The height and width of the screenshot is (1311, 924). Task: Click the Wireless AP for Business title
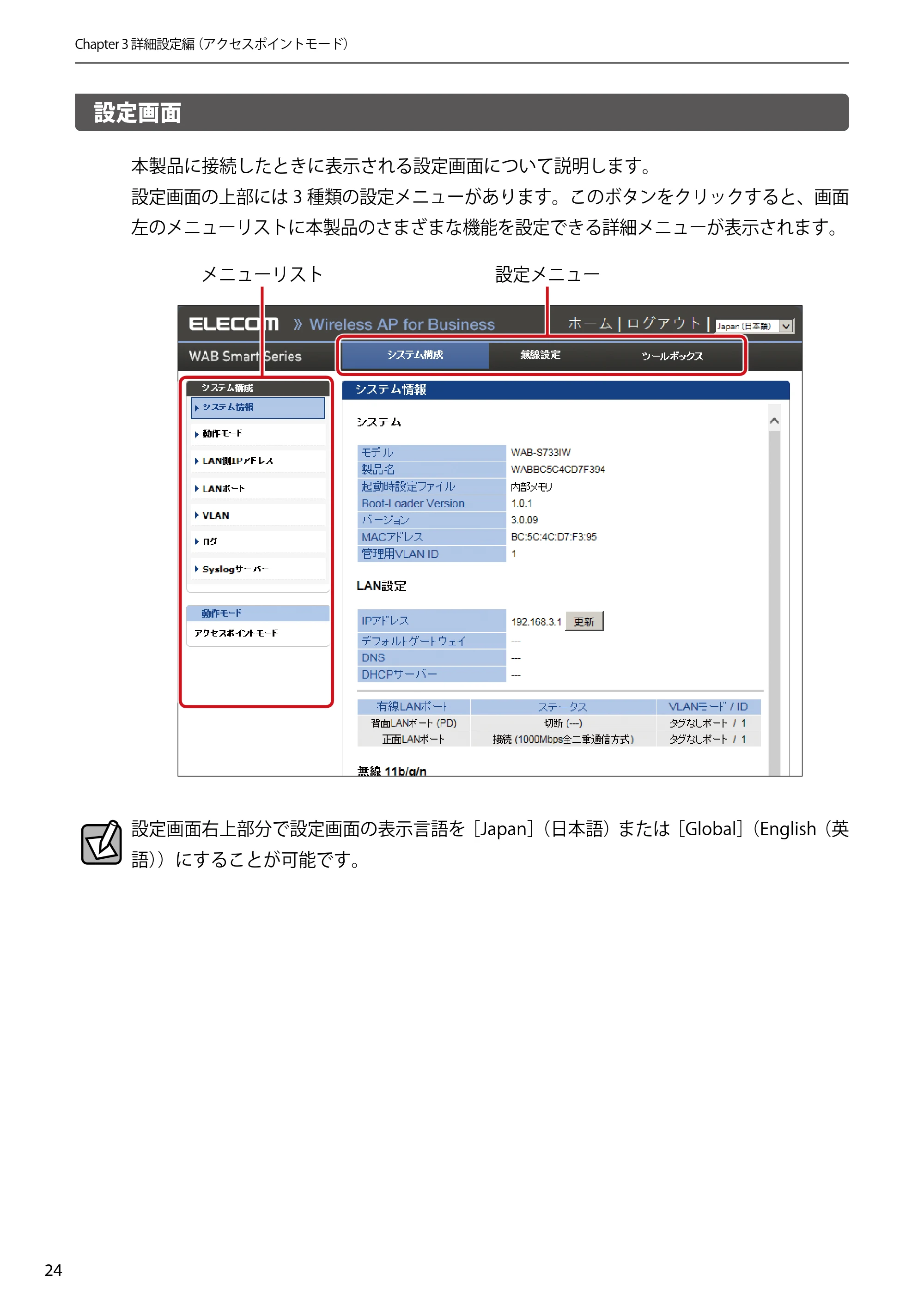click(402, 324)
